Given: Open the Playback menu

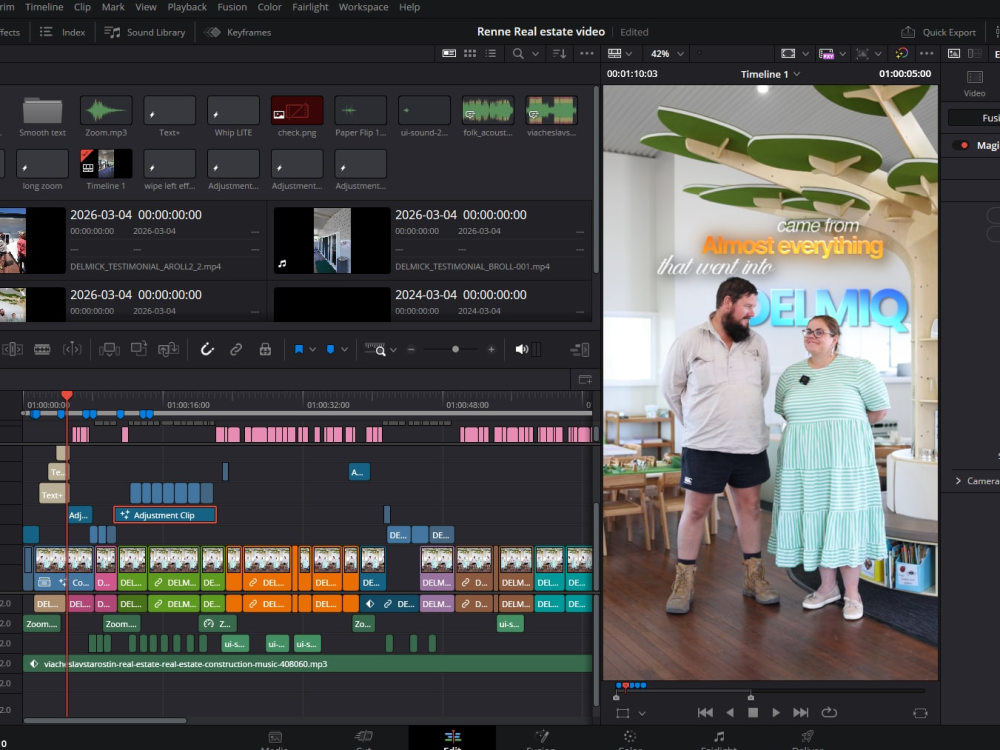Looking at the screenshot, I should (187, 7).
